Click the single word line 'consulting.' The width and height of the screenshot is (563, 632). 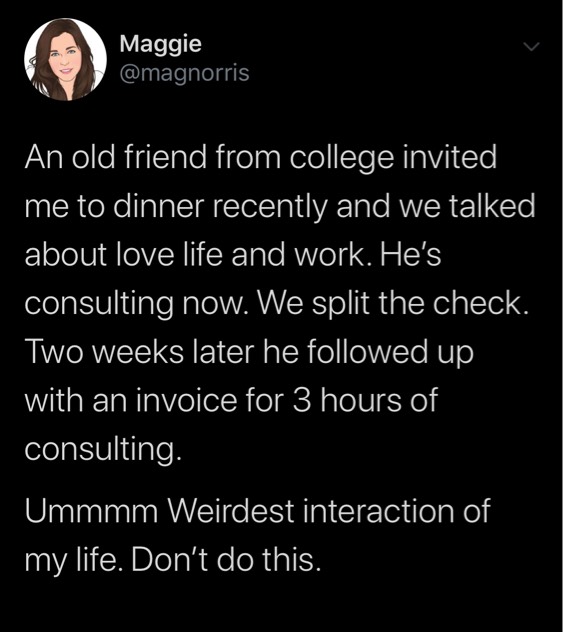click(x=103, y=450)
